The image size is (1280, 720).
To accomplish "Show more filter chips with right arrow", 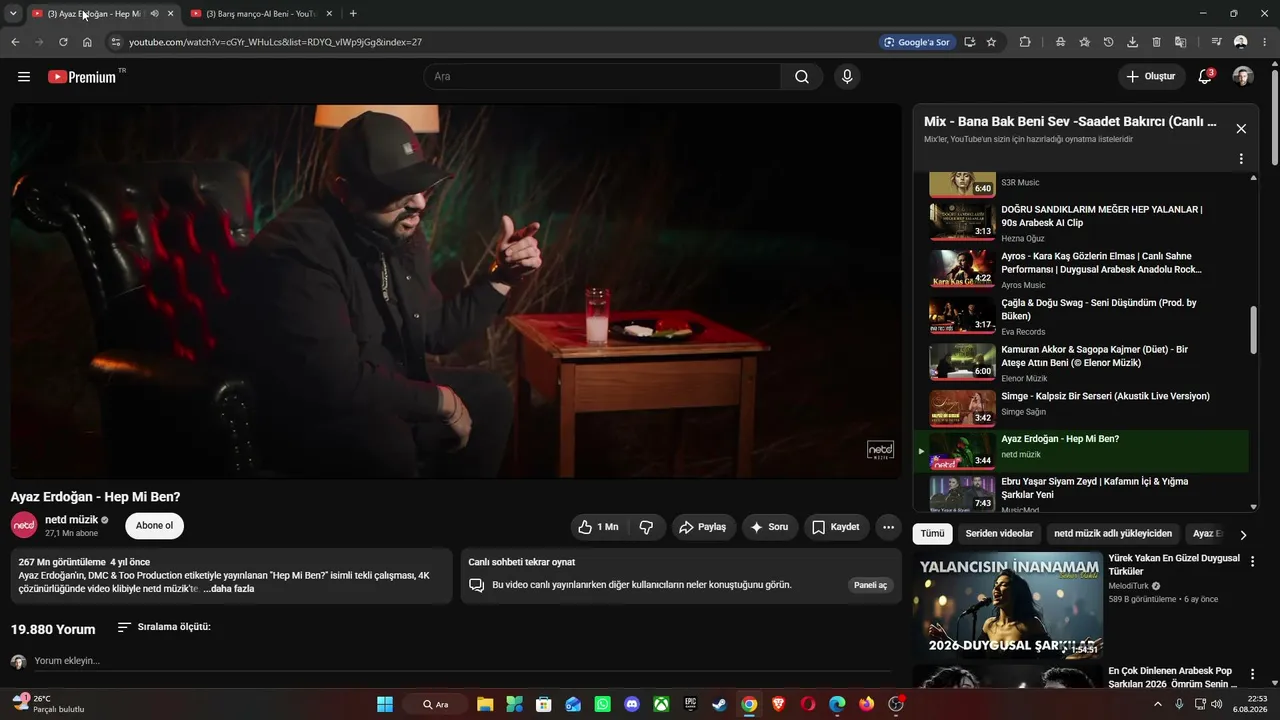I will [x=1243, y=535].
